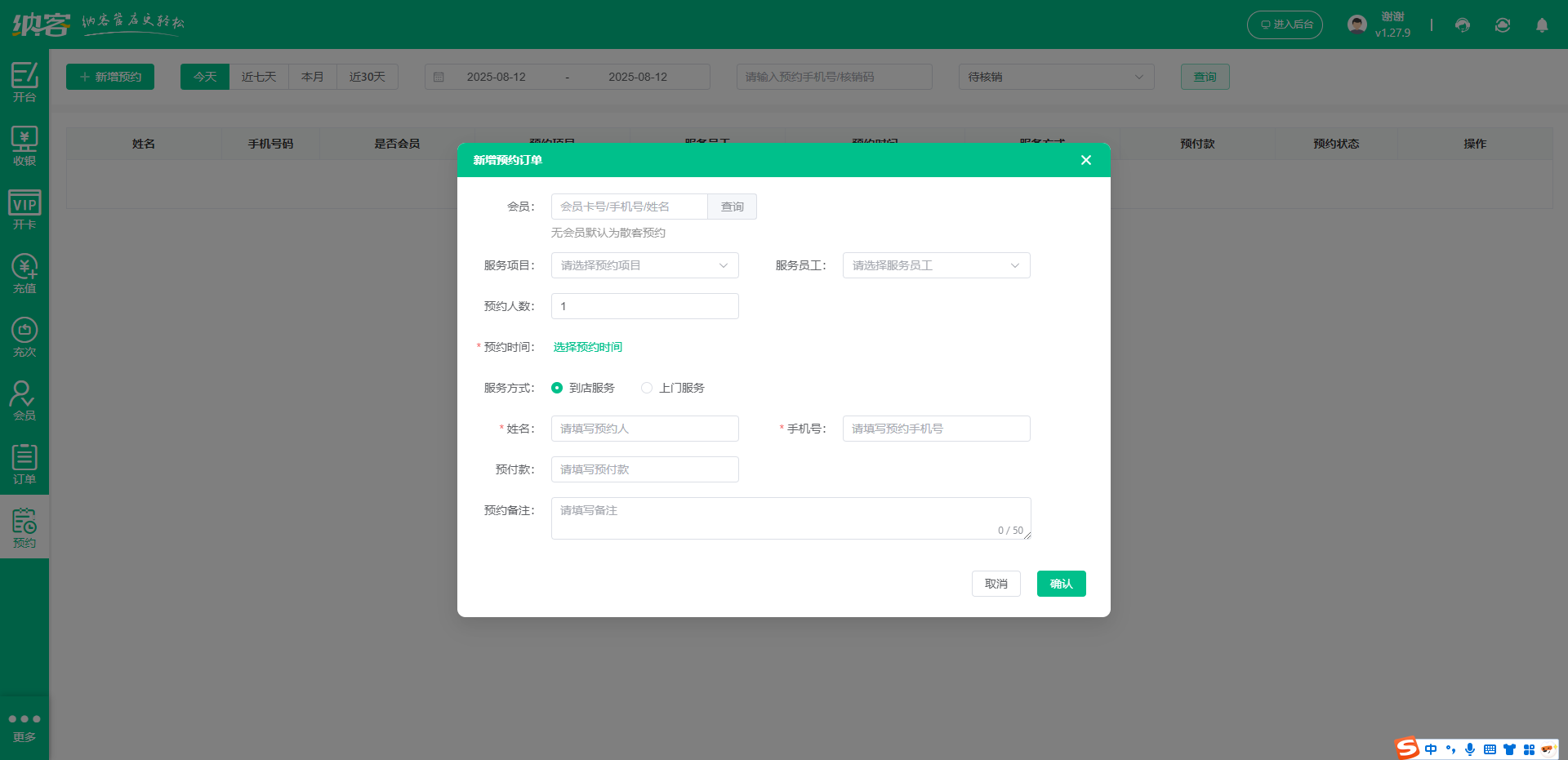
Task: Open the 开台 sidebar icon
Action: coord(24,82)
